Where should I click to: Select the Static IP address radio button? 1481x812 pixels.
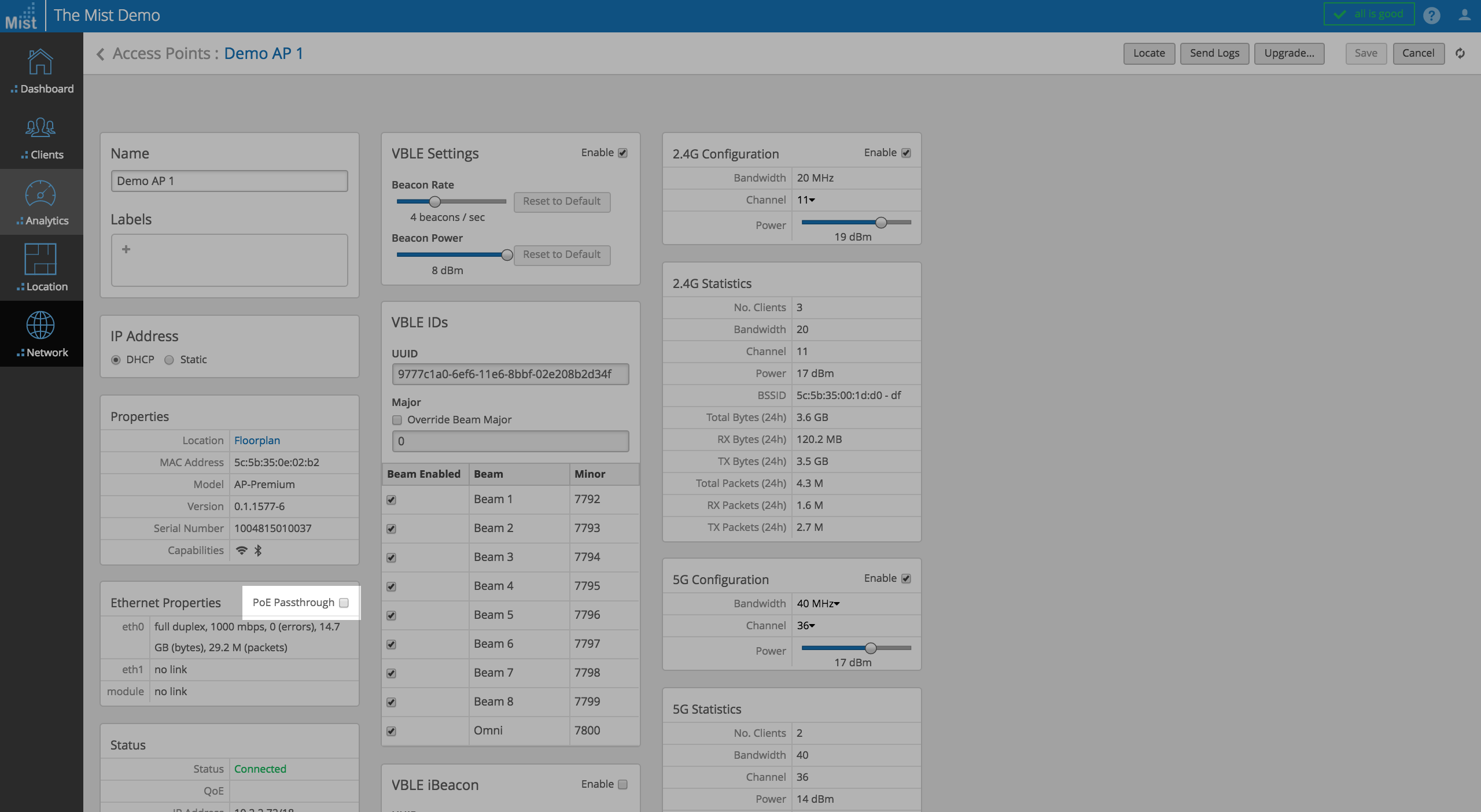coord(169,360)
